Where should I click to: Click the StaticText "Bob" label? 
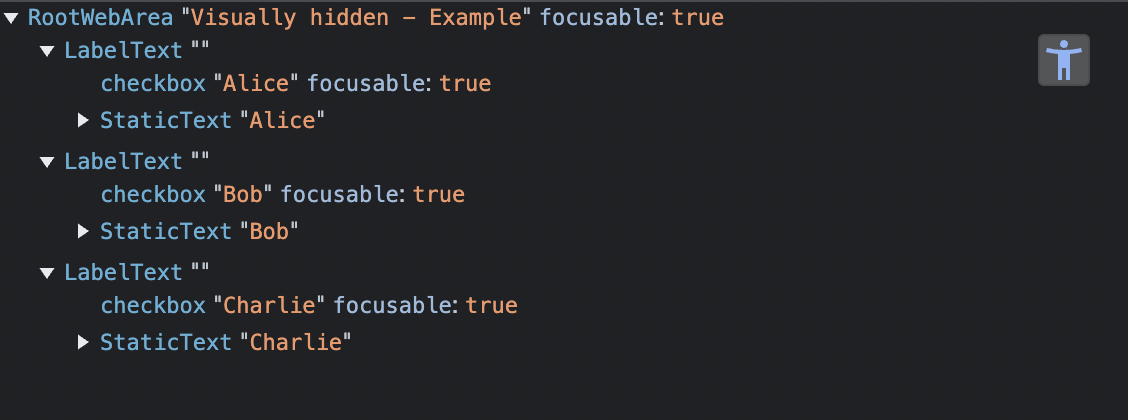[199, 231]
